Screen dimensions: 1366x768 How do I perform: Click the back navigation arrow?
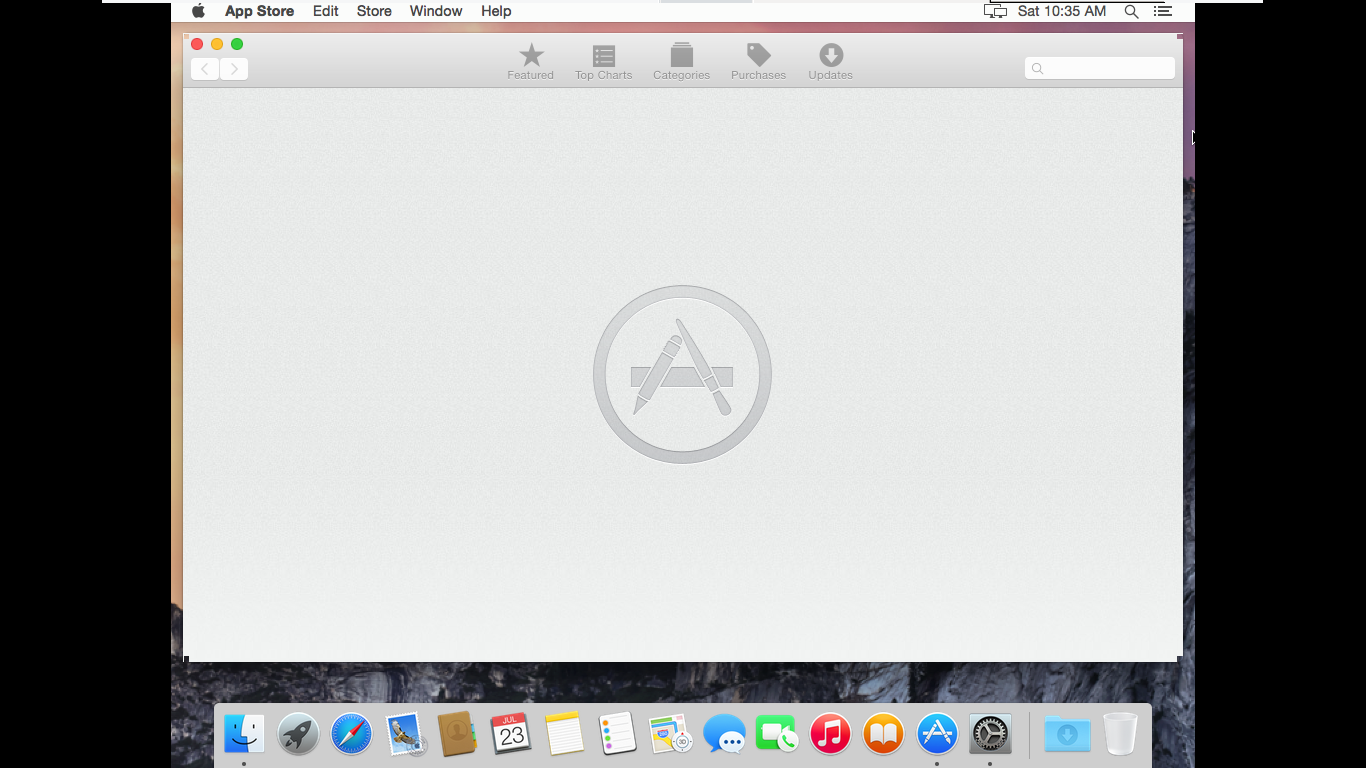pyautogui.click(x=205, y=69)
